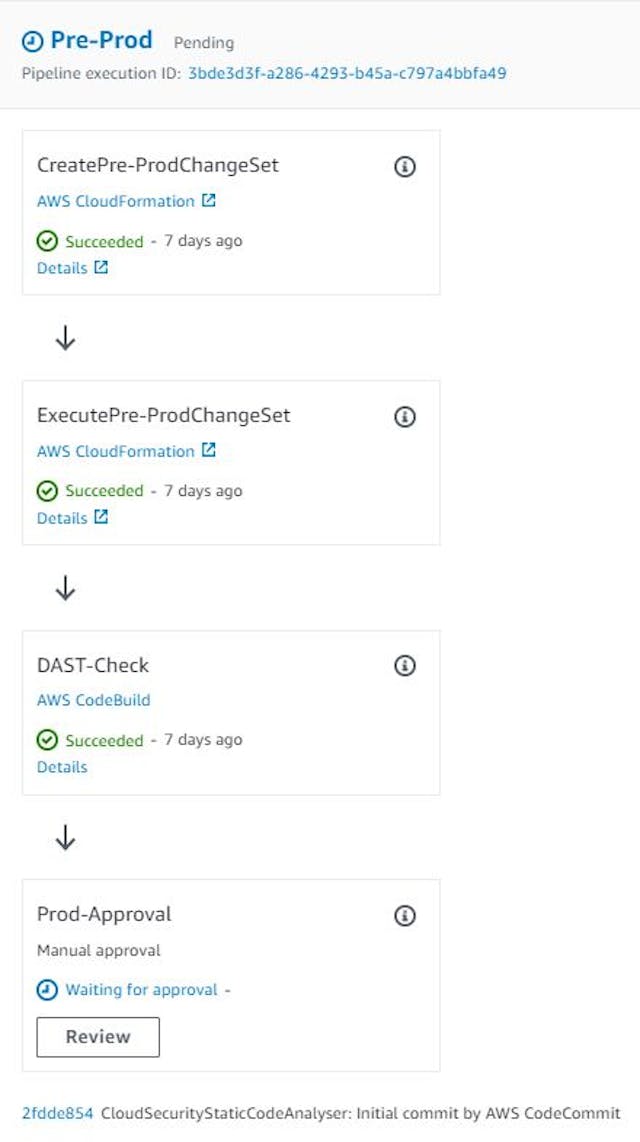
Task: Open info tooltip for CreatePre-ProdChangeSet action
Action: point(405,167)
